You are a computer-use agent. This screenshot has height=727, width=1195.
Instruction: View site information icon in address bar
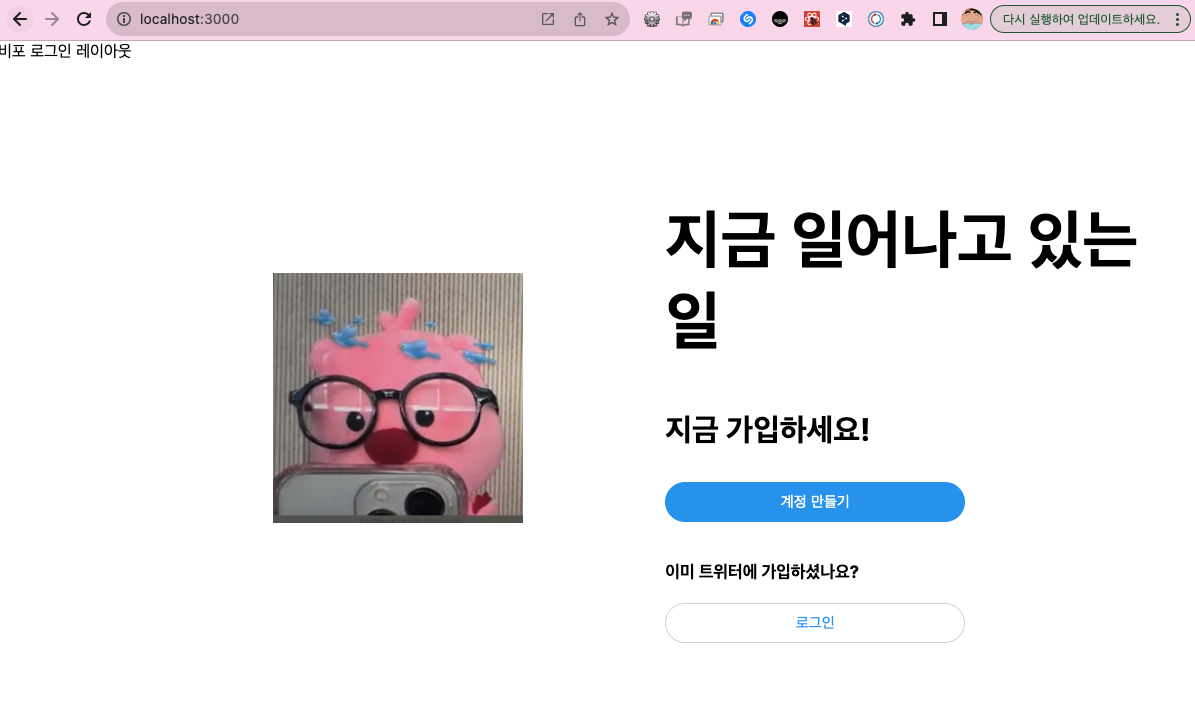coord(123,19)
